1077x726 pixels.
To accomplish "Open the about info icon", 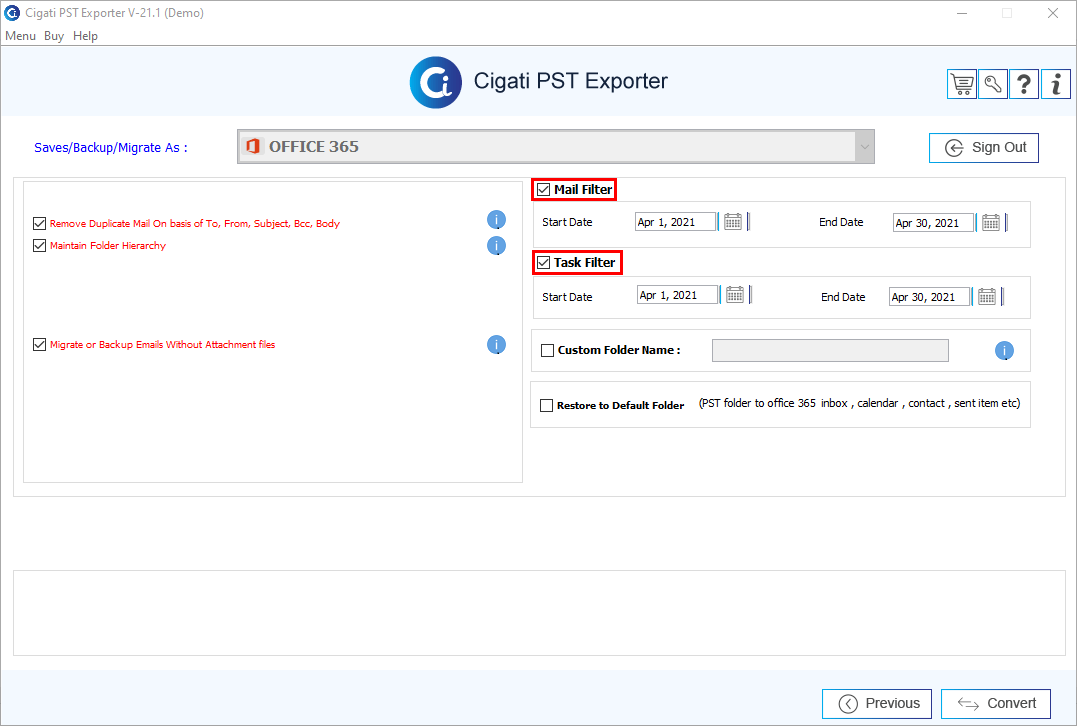I will coord(1056,84).
